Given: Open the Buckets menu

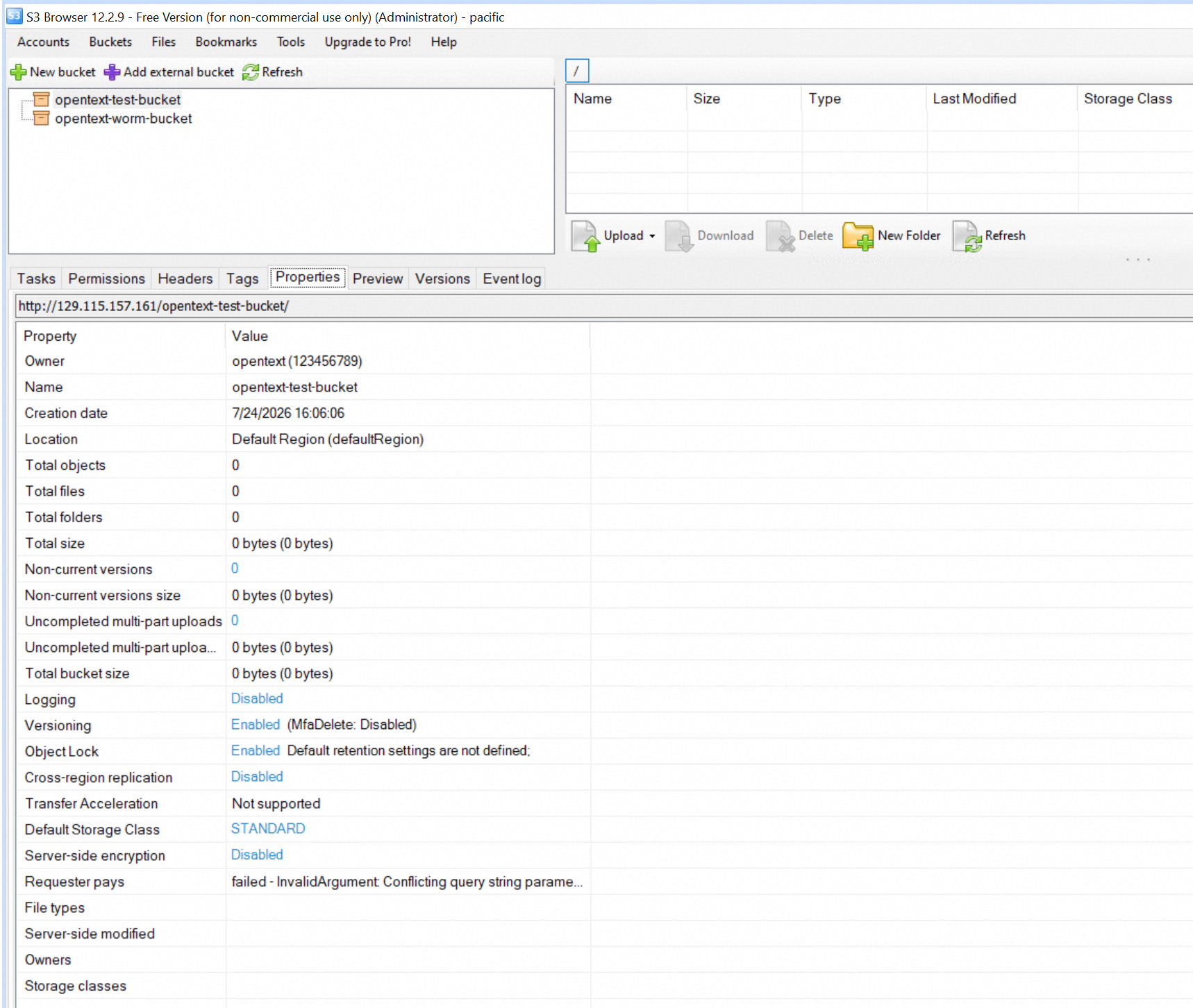Looking at the screenshot, I should click(x=110, y=42).
